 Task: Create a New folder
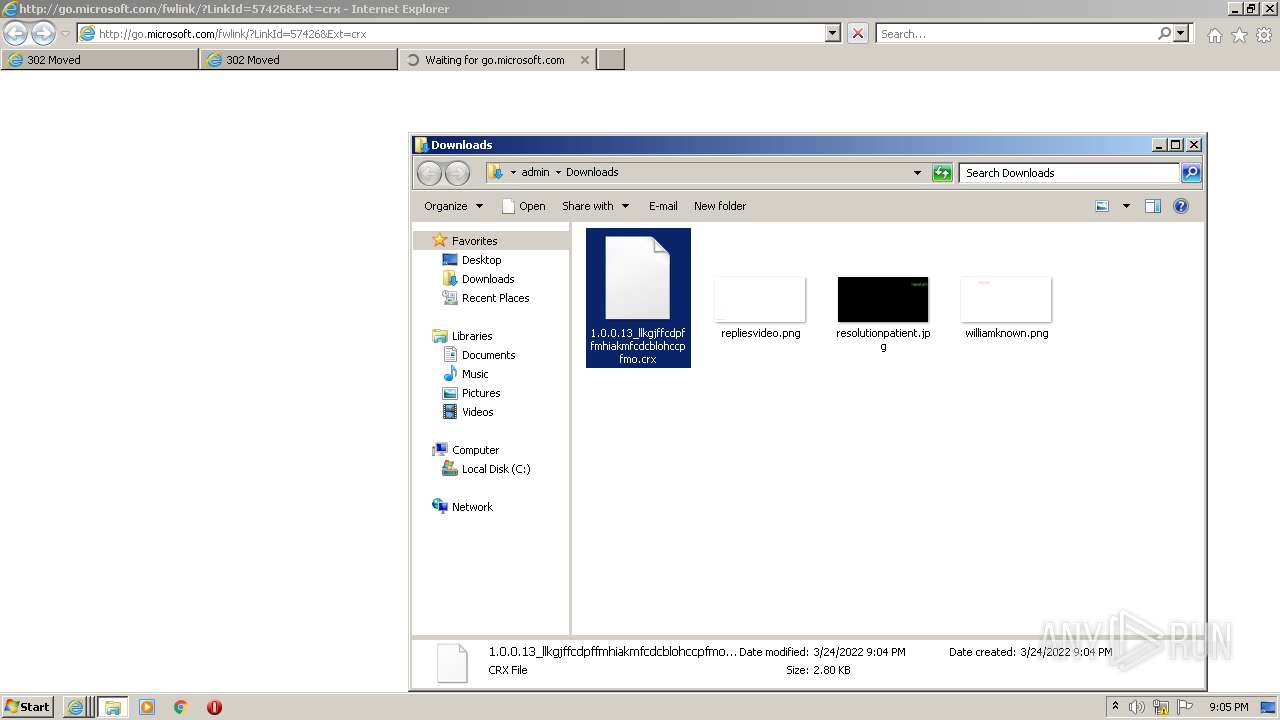[720, 206]
